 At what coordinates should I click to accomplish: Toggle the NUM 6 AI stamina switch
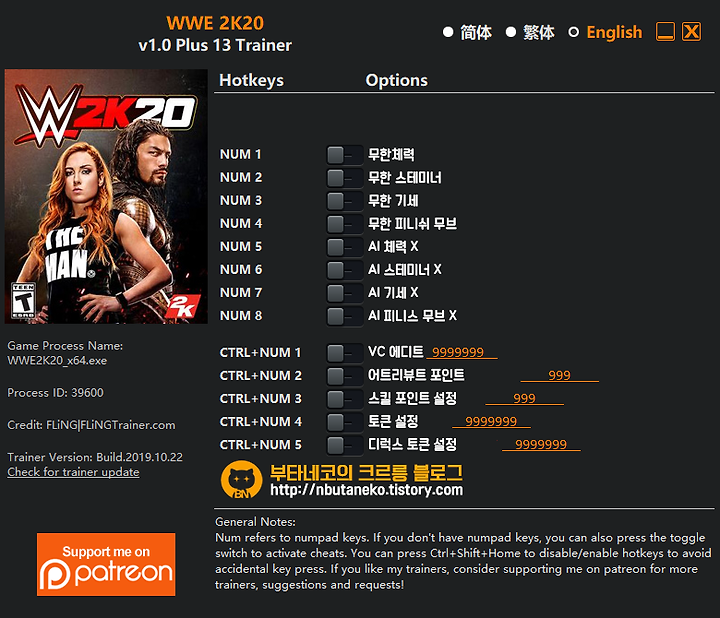(344, 270)
